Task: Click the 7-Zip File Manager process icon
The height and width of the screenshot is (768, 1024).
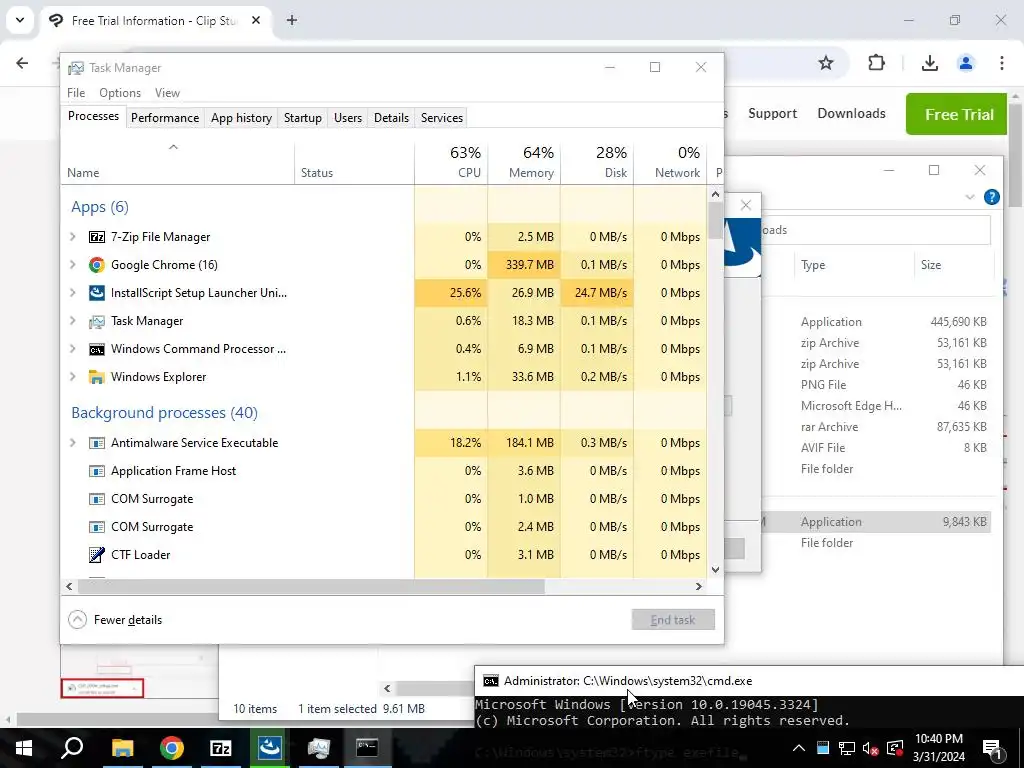Action: point(97,237)
